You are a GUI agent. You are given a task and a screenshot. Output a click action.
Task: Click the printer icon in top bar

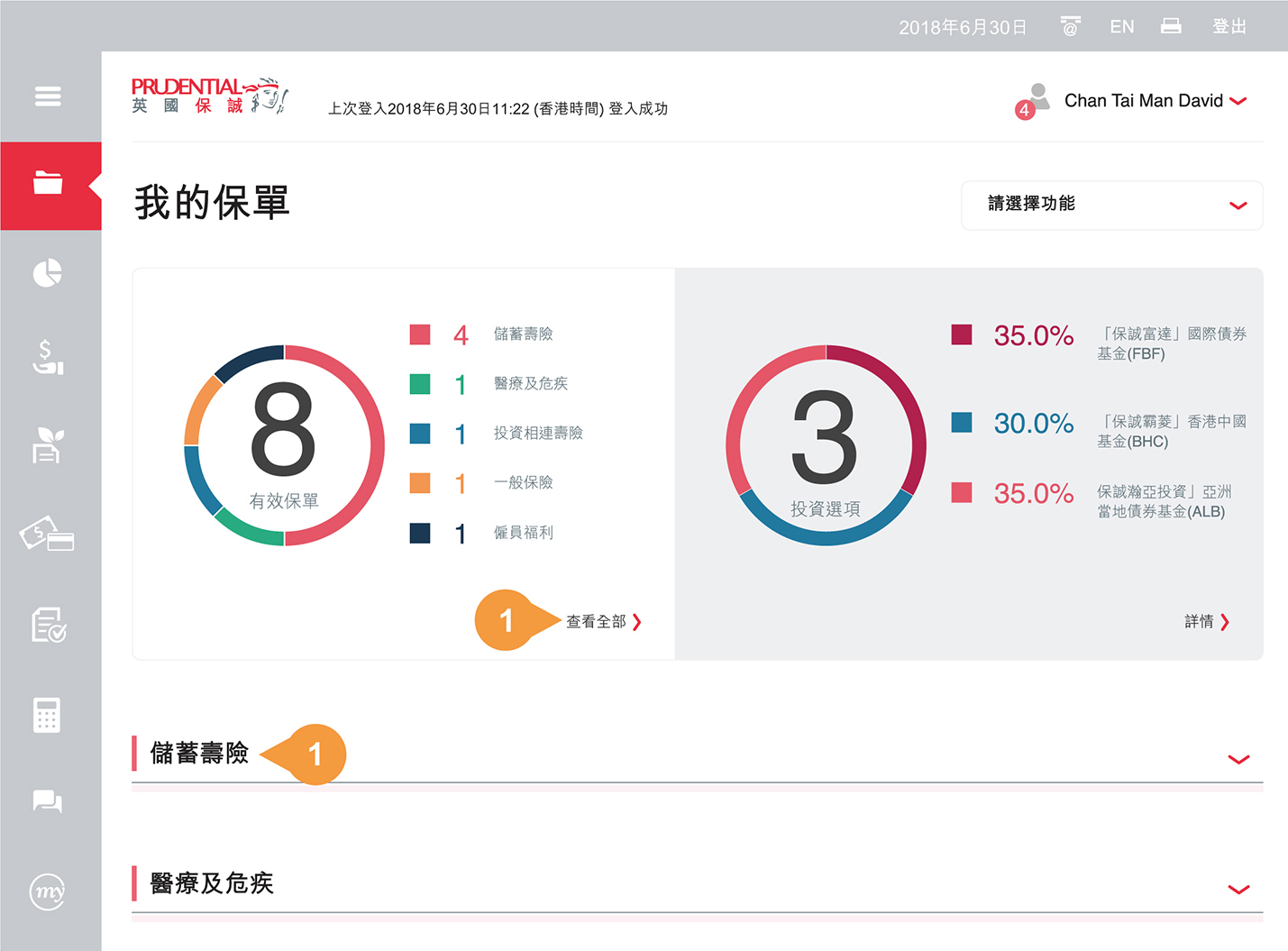(1171, 26)
